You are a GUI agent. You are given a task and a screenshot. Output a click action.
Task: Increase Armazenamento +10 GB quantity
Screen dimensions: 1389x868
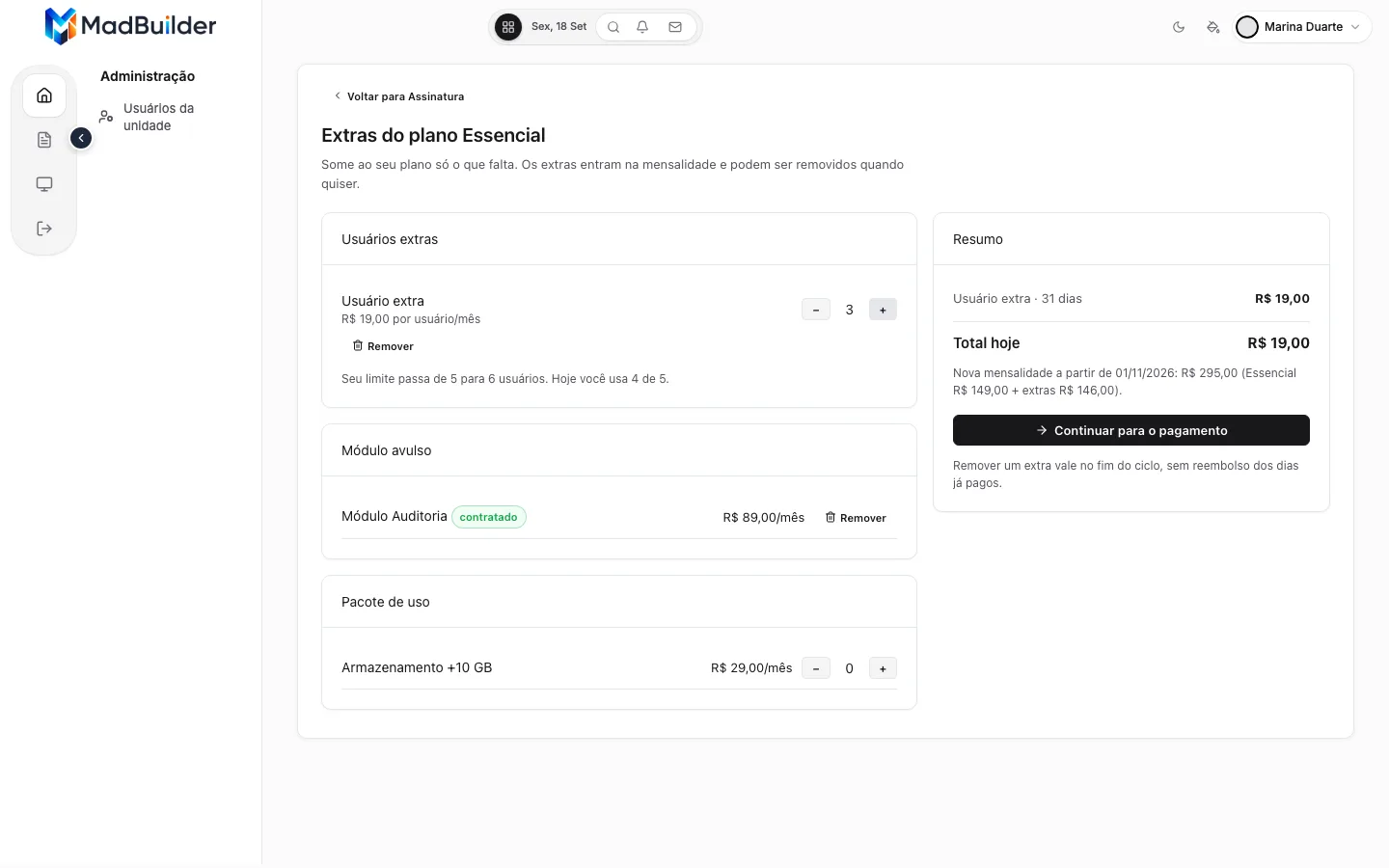883,668
